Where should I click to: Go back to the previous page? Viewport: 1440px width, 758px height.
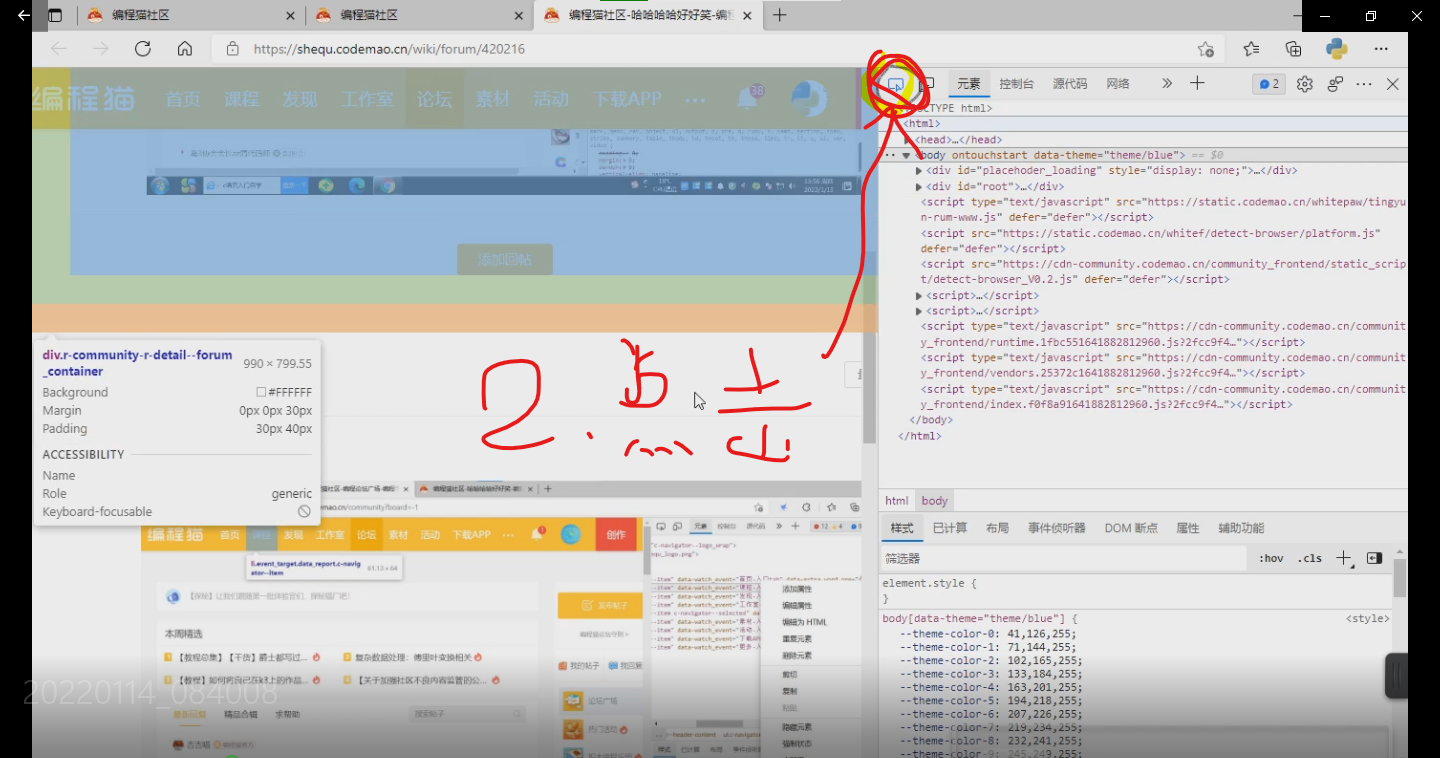click(x=59, y=49)
